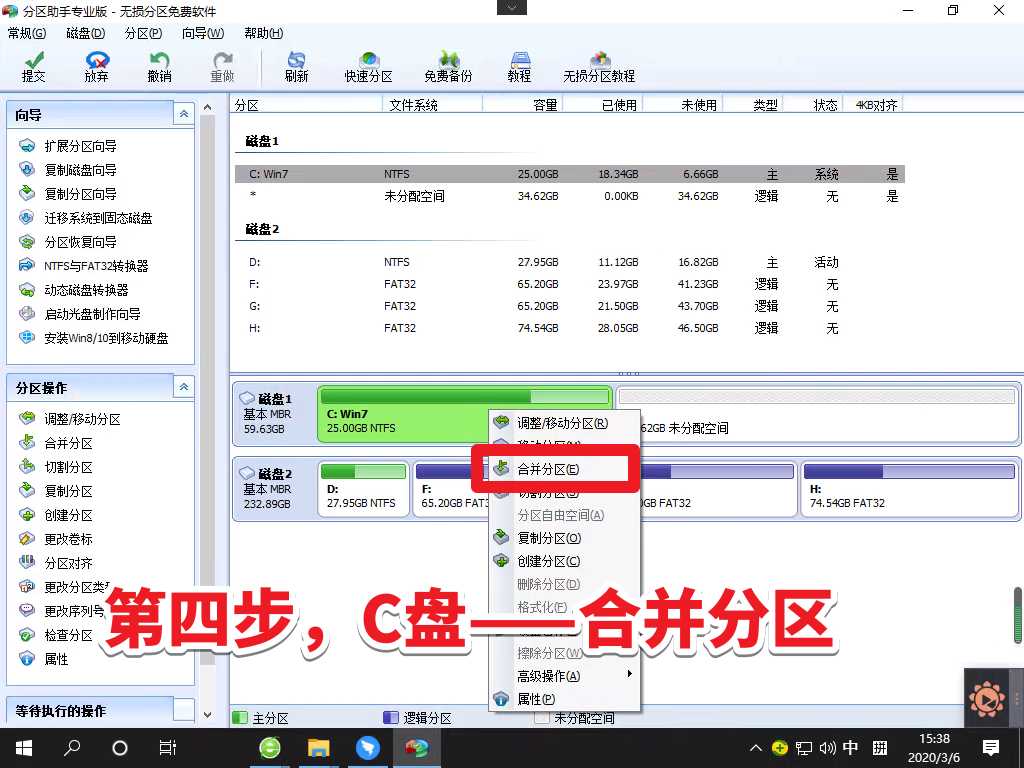Viewport: 1024px width, 768px height.
Task: Click the 刷新 (refresh) toolbar icon
Action: coord(296,67)
